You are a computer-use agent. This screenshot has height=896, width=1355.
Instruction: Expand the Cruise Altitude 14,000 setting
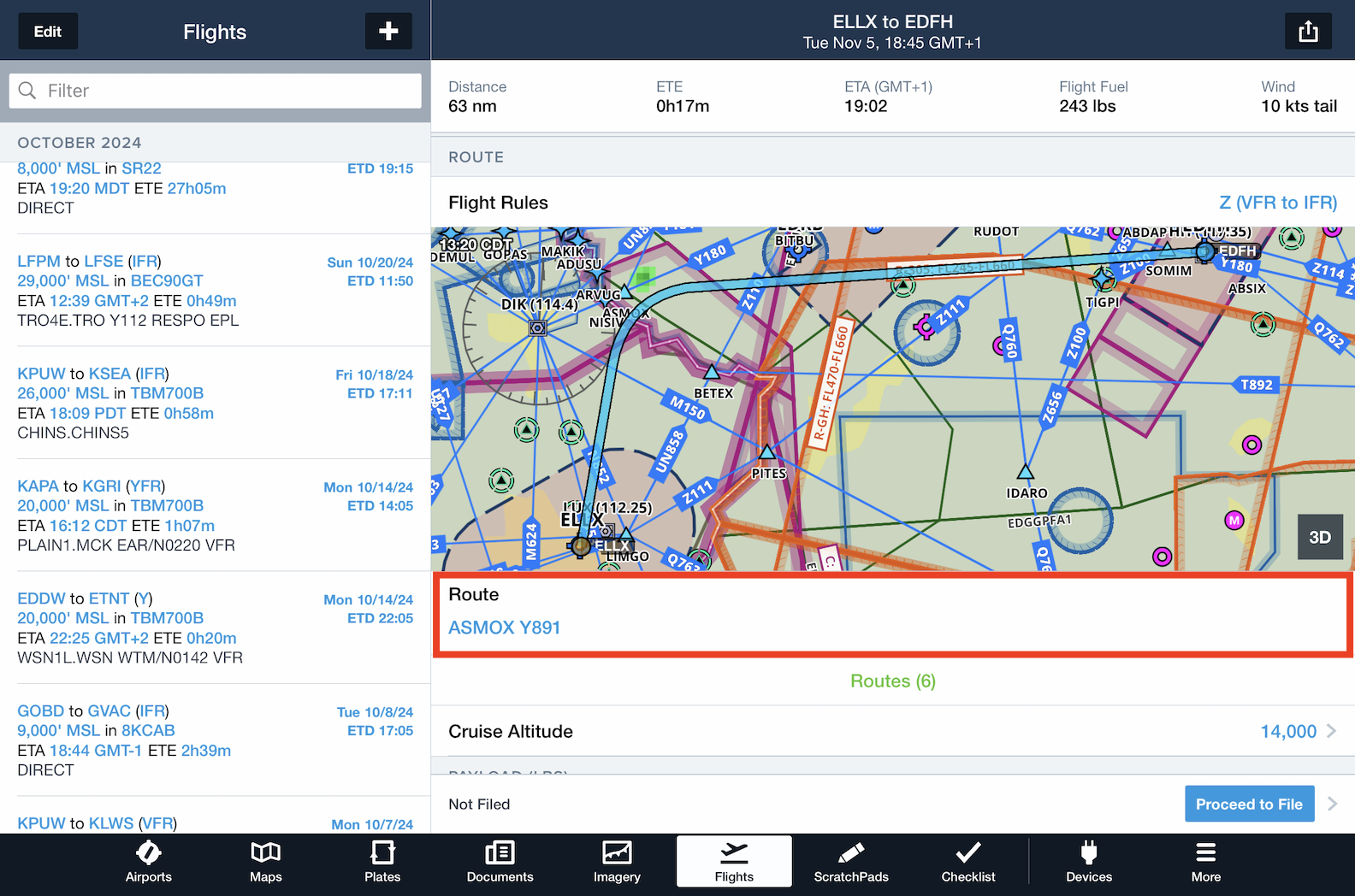pos(1298,731)
